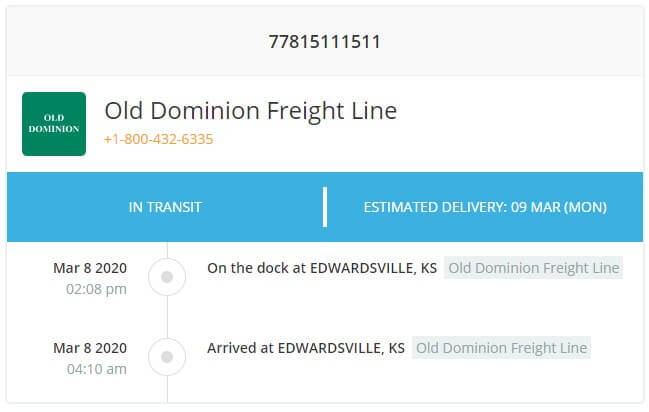649x412 pixels.
Task: Select tracking number 77815111511
Action: [324, 42]
